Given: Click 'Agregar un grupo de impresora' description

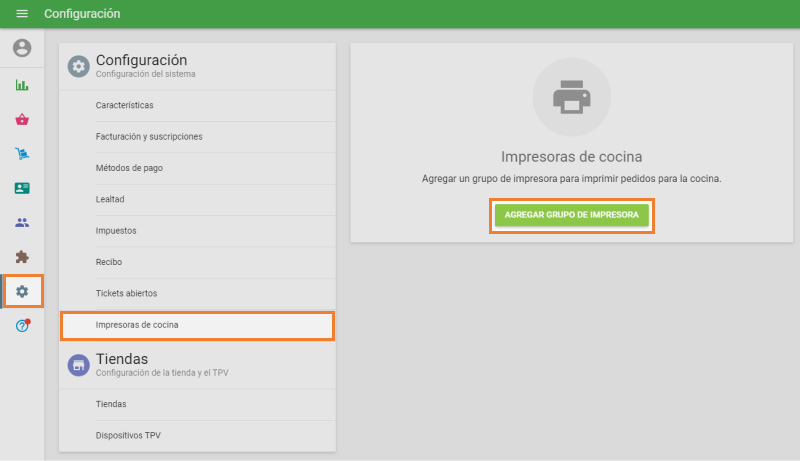Looking at the screenshot, I should coord(571,179).
